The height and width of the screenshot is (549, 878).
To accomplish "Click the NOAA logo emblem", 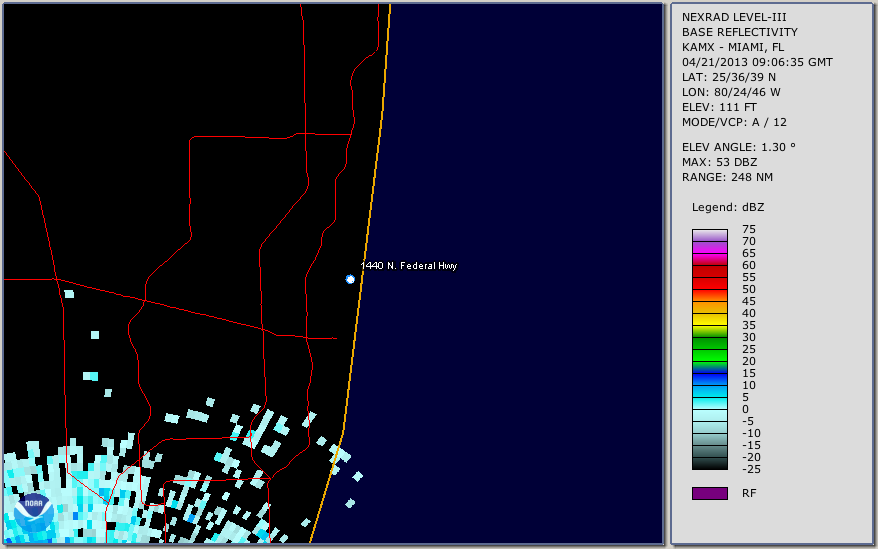I will pos(34,513).
